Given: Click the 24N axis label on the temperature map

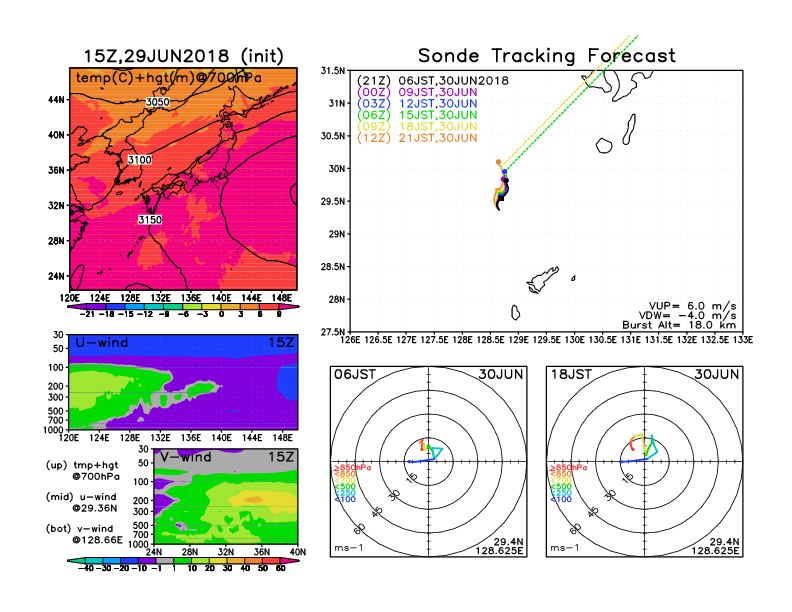Looking at the screenshot, I should point(57,276).
